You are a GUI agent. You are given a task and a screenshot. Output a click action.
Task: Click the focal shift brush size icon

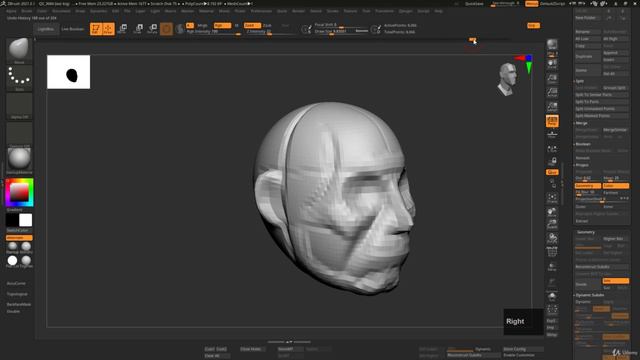(x=306, y=29)
